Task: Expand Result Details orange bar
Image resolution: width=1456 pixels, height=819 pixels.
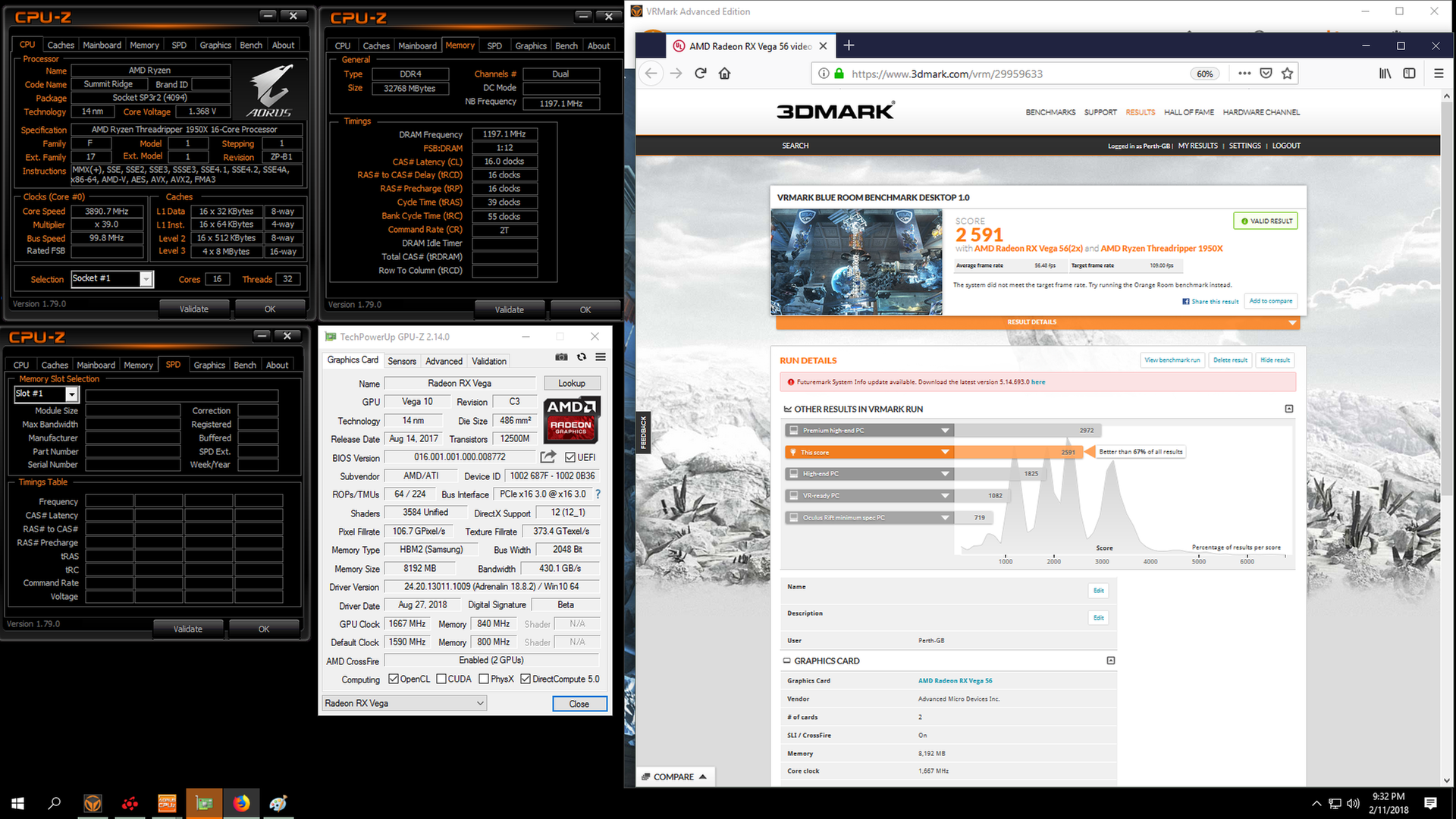Action: 1038,322
